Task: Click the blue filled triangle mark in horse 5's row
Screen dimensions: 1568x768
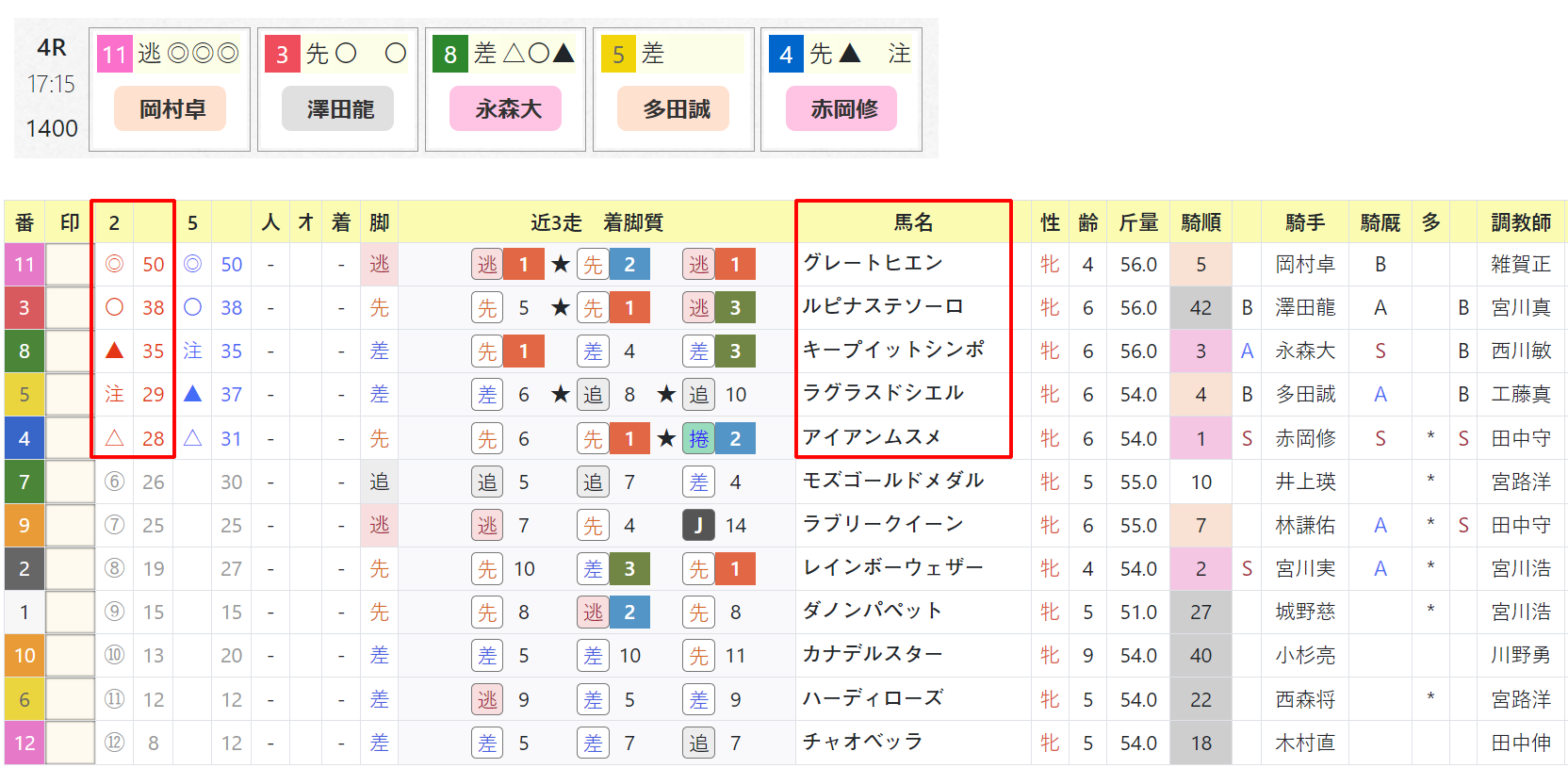Action: click(x=192, y=394)
